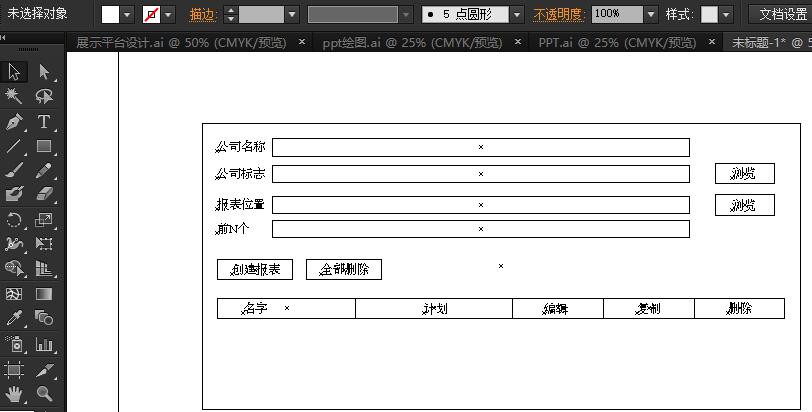Click the 样式 graphic style swatch
Viewport: 812px width, 412px height.
tap(709, 14)
